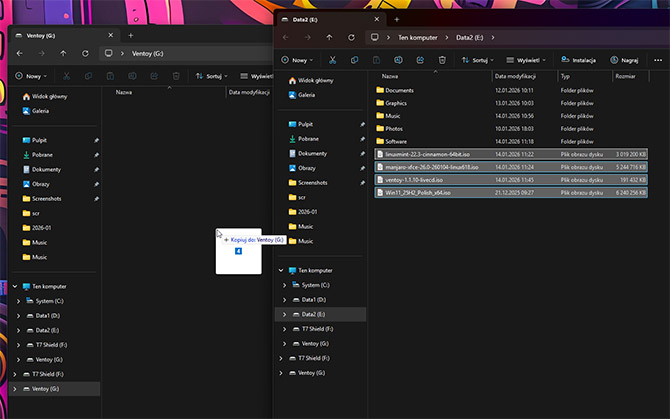This screenshot has height=419, width=670.
Task: Collapse Ten komputer in Data2 window tree
Action: pyautogui.click(x=281, y=270)
